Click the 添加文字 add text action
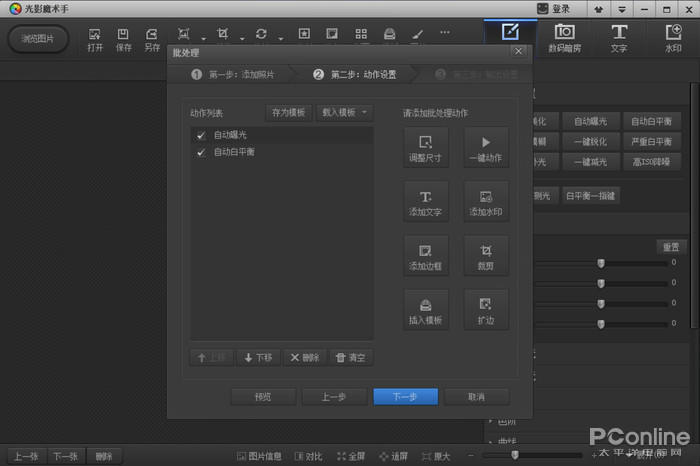Viewport: 700px width, 466px height. [x=425, y=202]
